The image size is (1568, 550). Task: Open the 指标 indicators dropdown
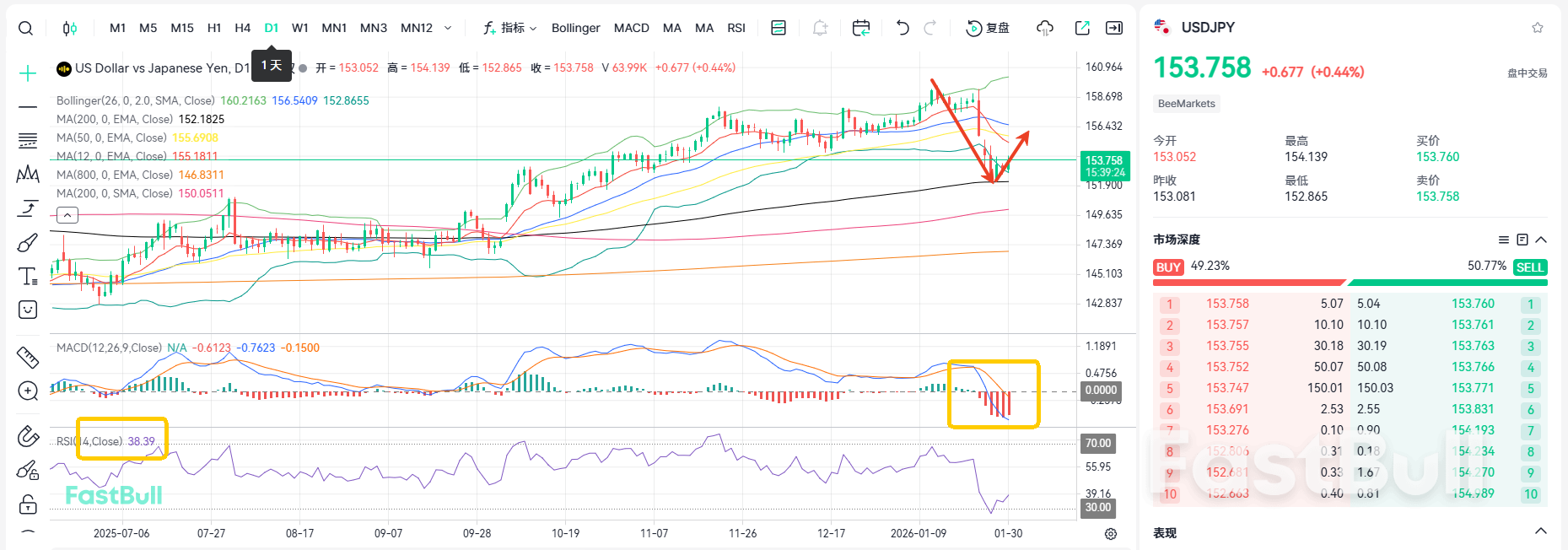coord(509,28)
